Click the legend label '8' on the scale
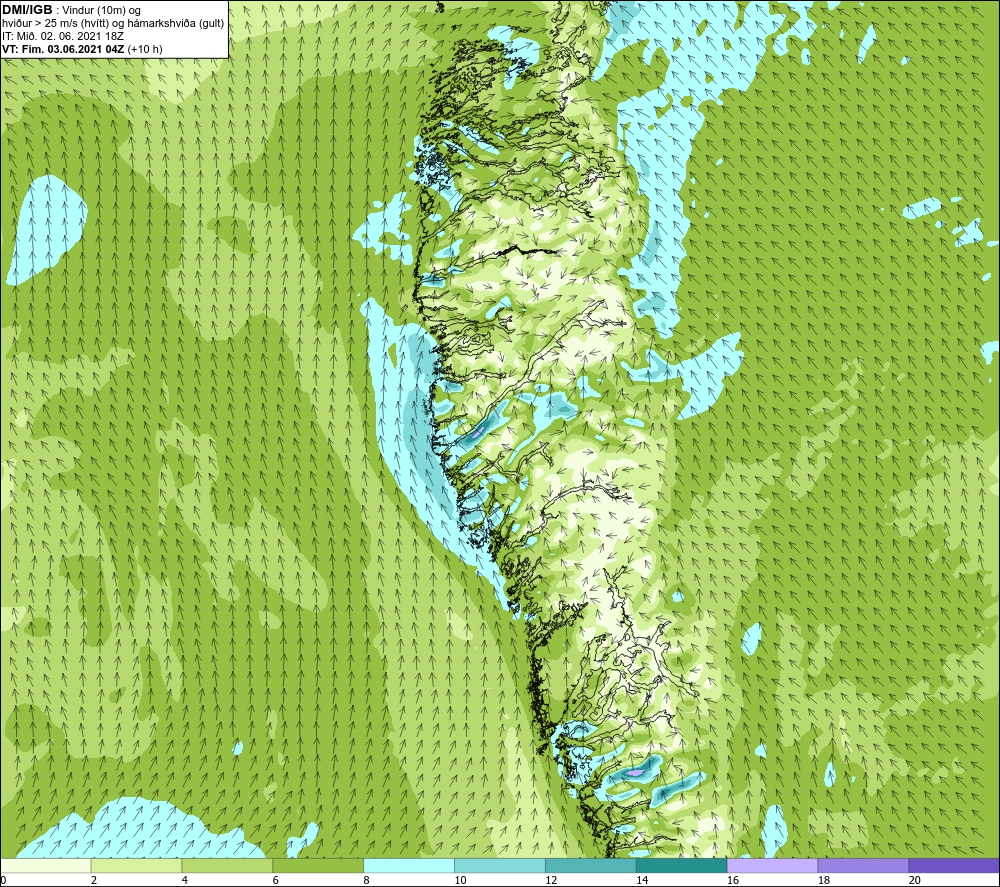This screenshot has height=887, width=1000. (367, 881)
